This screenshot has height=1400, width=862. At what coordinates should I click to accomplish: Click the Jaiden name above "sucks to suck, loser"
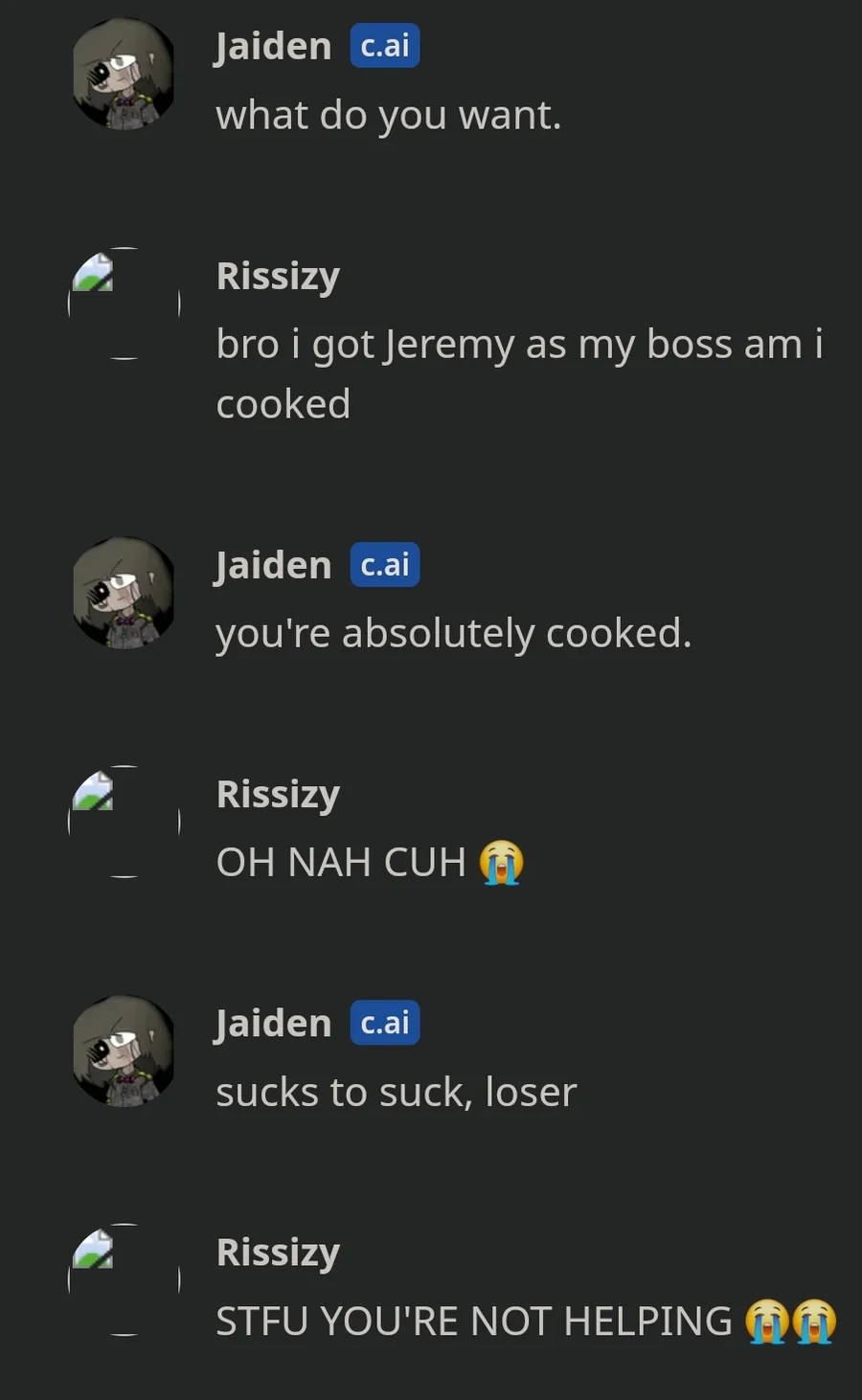pos(273,1024)
